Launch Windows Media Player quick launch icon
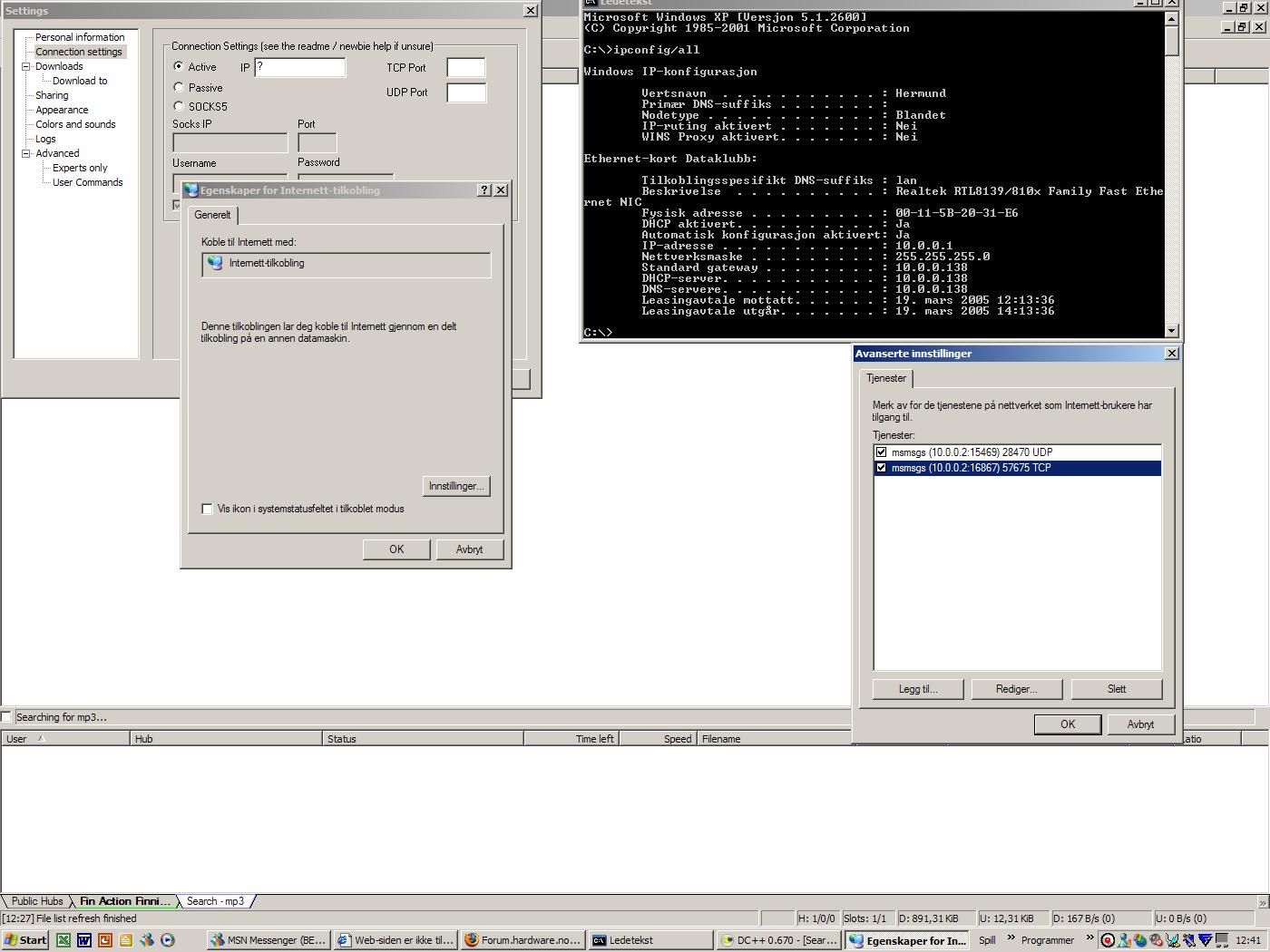The width and height of the screenshot is (1270, 952). coord(168,940)
